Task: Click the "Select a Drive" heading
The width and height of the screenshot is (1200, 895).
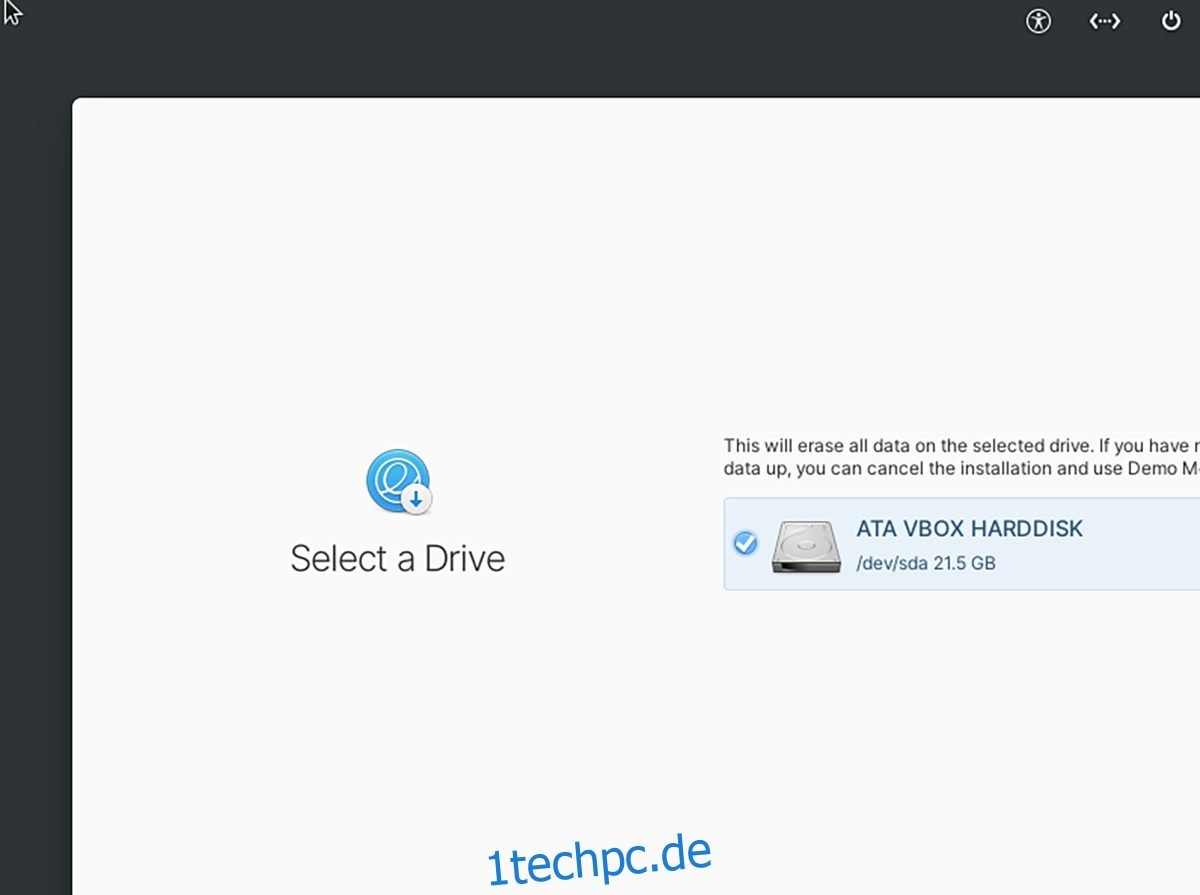Action: [398, 558]
